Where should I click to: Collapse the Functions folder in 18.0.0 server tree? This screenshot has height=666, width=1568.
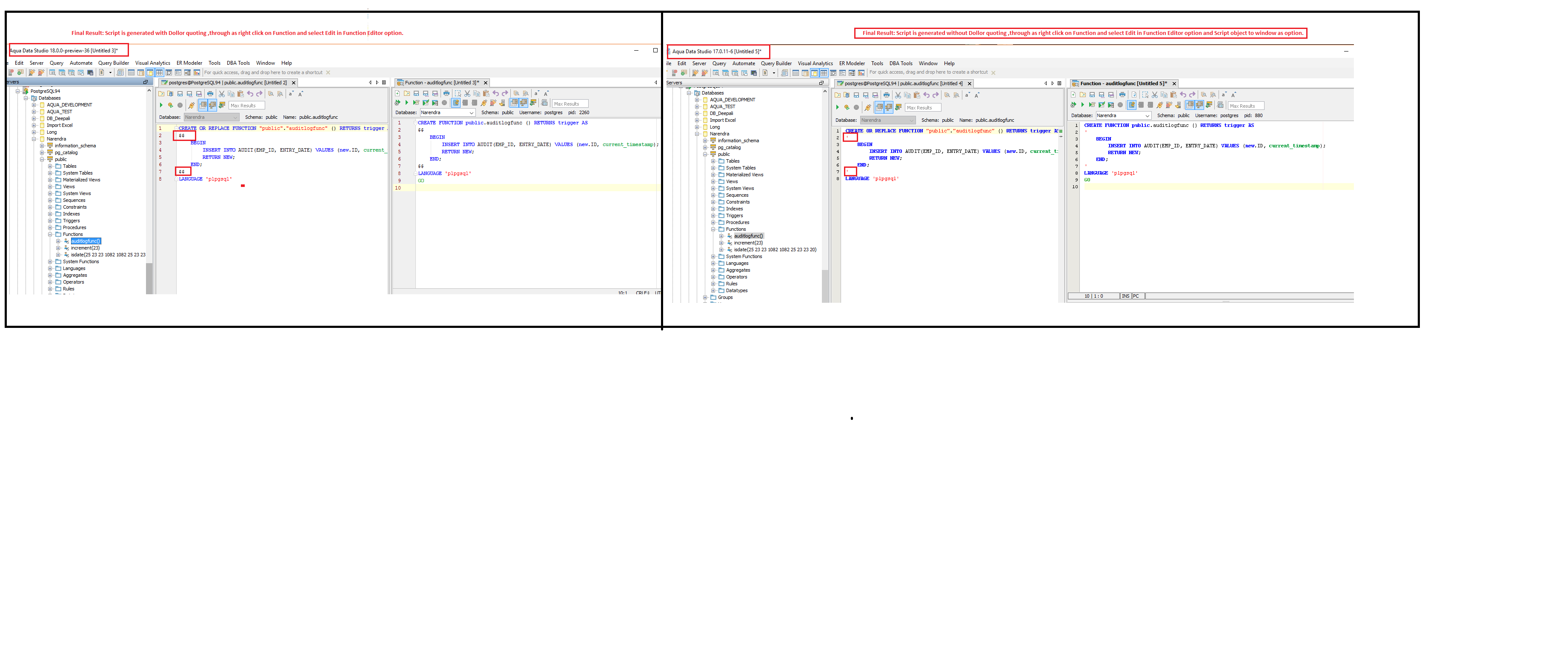click(51, 234)
